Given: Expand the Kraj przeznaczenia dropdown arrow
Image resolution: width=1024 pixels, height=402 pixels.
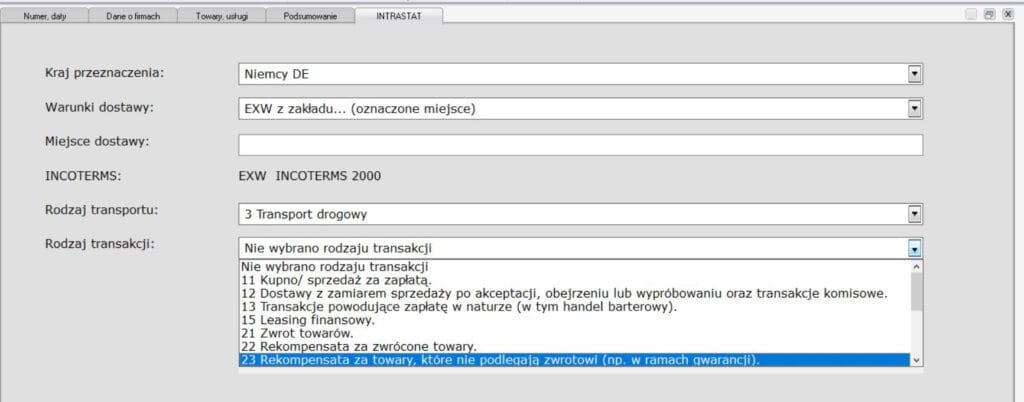Looking at the screenshot, I should (914, 74).
